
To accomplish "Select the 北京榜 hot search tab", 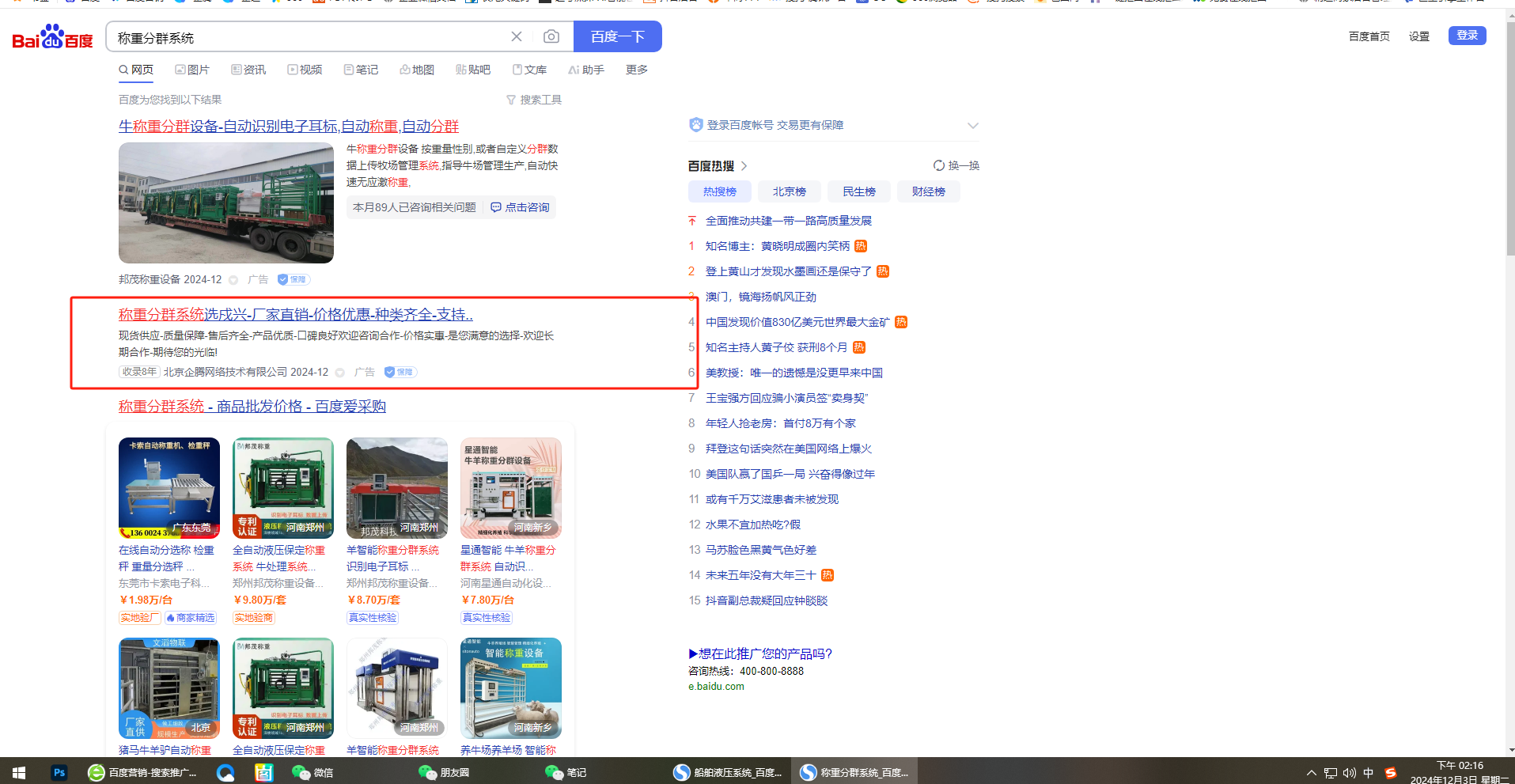I will 789,191.
